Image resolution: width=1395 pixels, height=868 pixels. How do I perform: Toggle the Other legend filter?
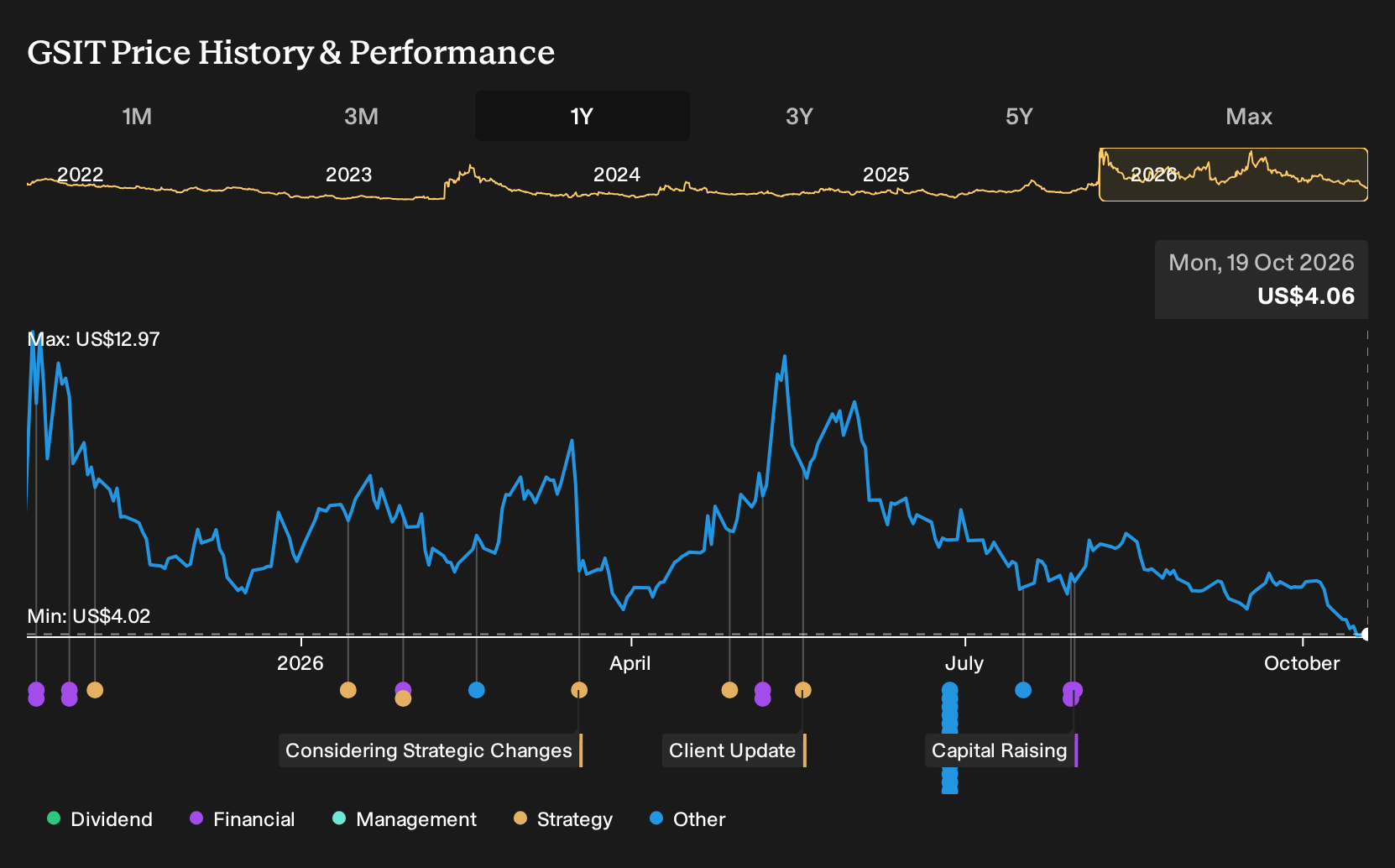tap(687, 819)
